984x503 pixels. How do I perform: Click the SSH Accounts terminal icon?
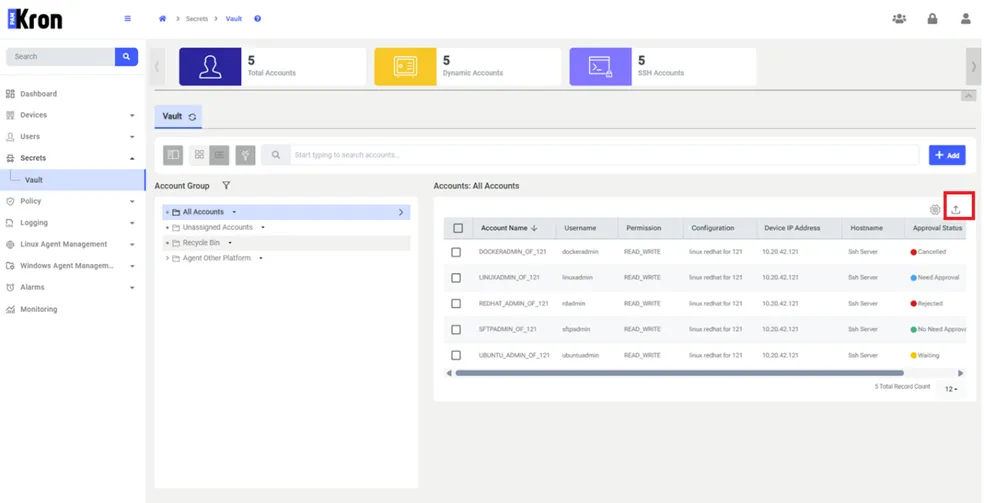tap(601, 66)
